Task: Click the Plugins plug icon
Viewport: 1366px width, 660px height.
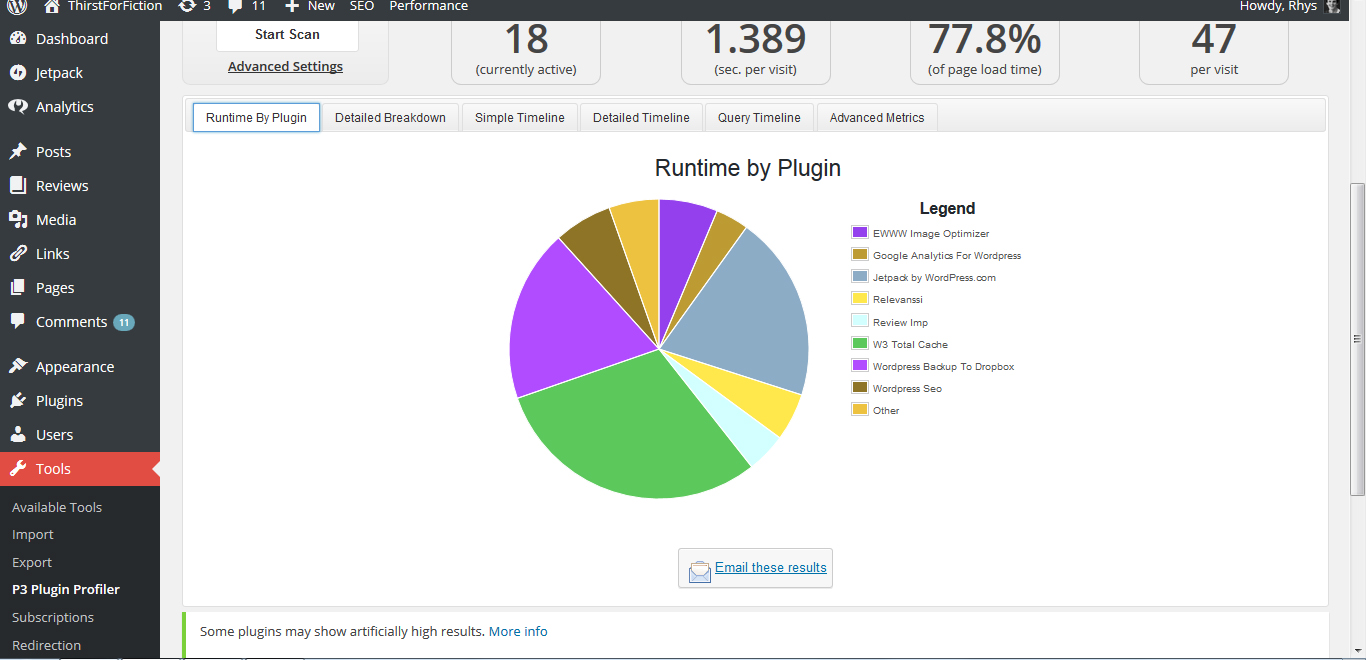Action: pyautogui.click(x=18, y=401)
